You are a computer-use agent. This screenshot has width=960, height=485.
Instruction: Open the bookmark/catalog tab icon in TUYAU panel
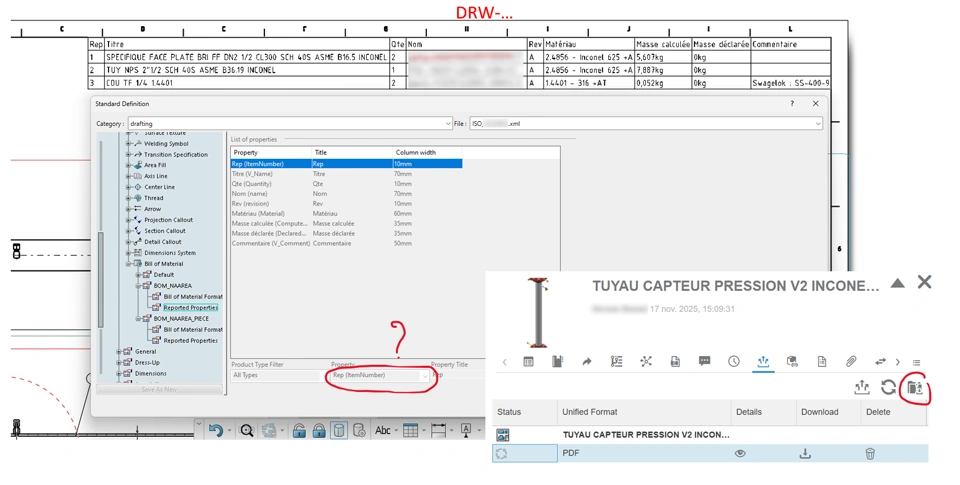[x=557, y=362]
